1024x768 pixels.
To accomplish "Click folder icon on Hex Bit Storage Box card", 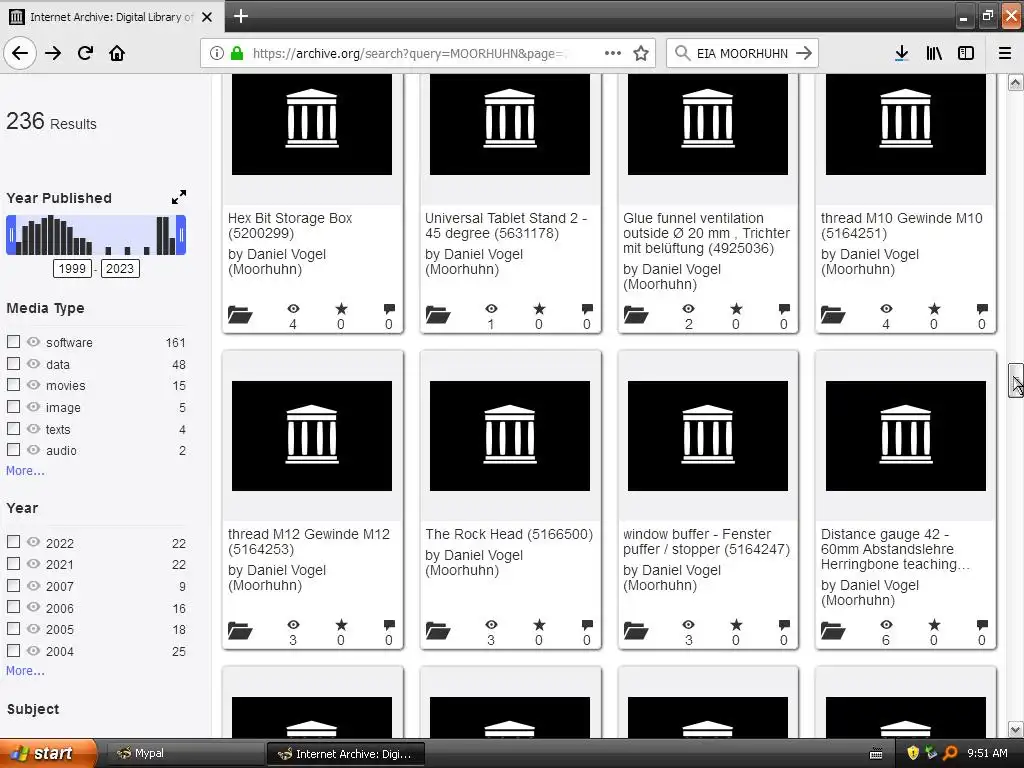I will tap(240, 315).
